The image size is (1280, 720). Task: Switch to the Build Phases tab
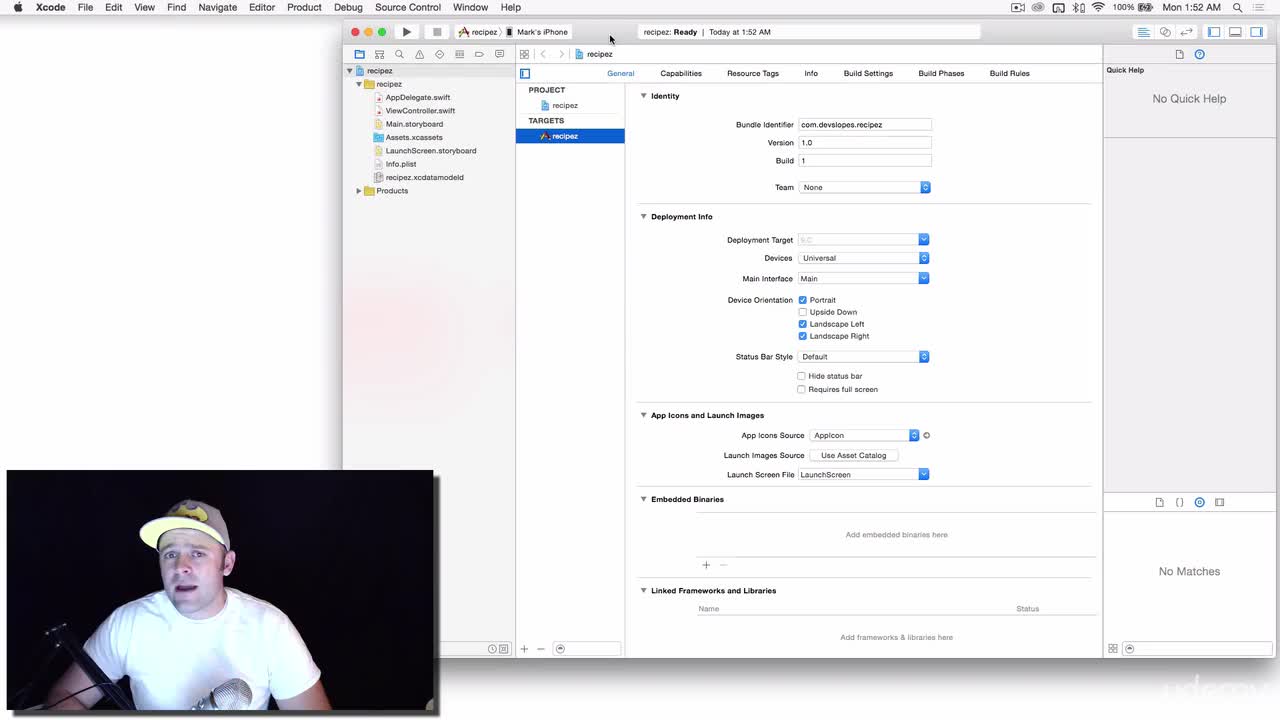point(941,73)
